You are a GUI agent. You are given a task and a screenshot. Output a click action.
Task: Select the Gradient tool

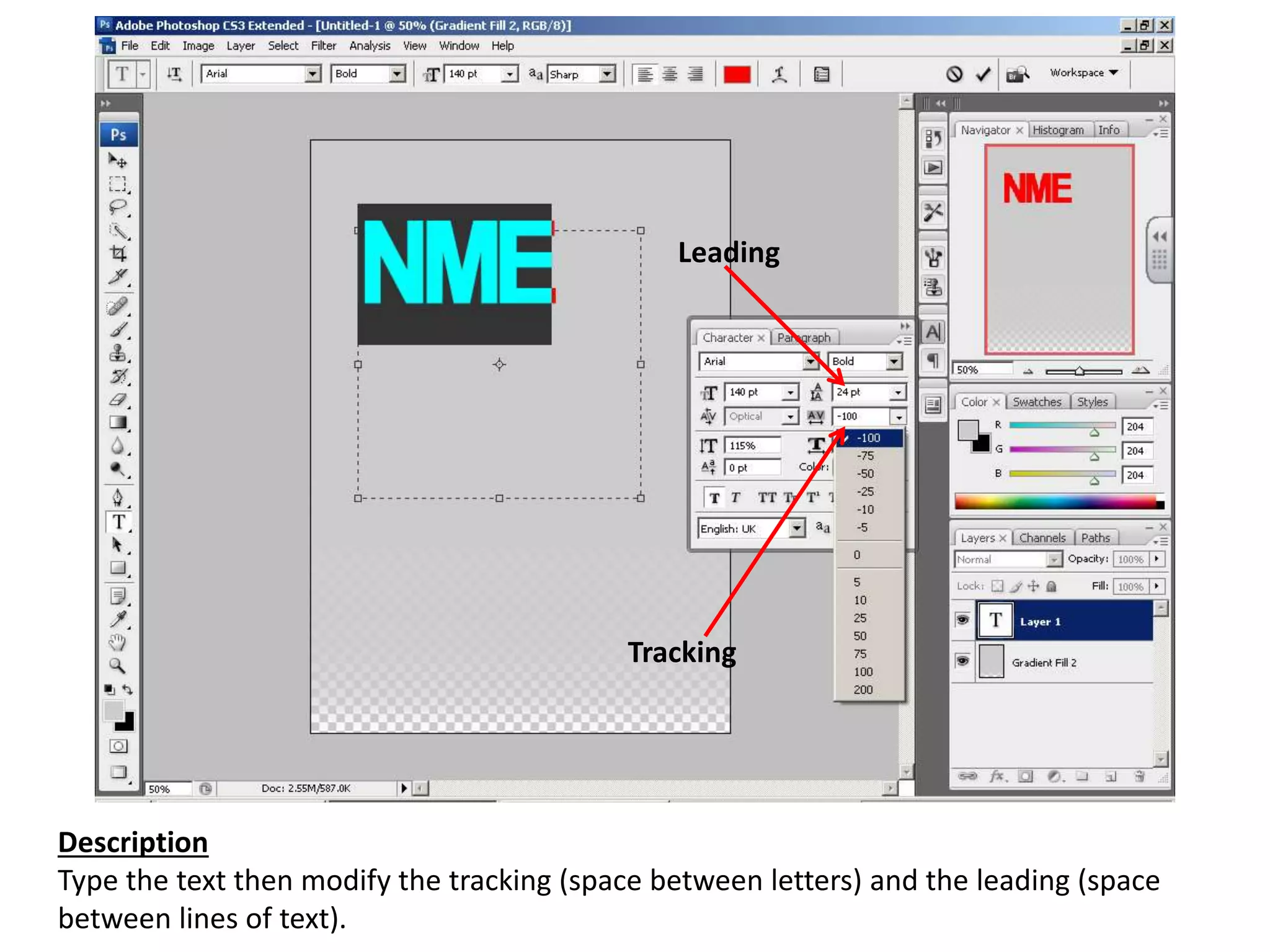(x=118, y=423)
